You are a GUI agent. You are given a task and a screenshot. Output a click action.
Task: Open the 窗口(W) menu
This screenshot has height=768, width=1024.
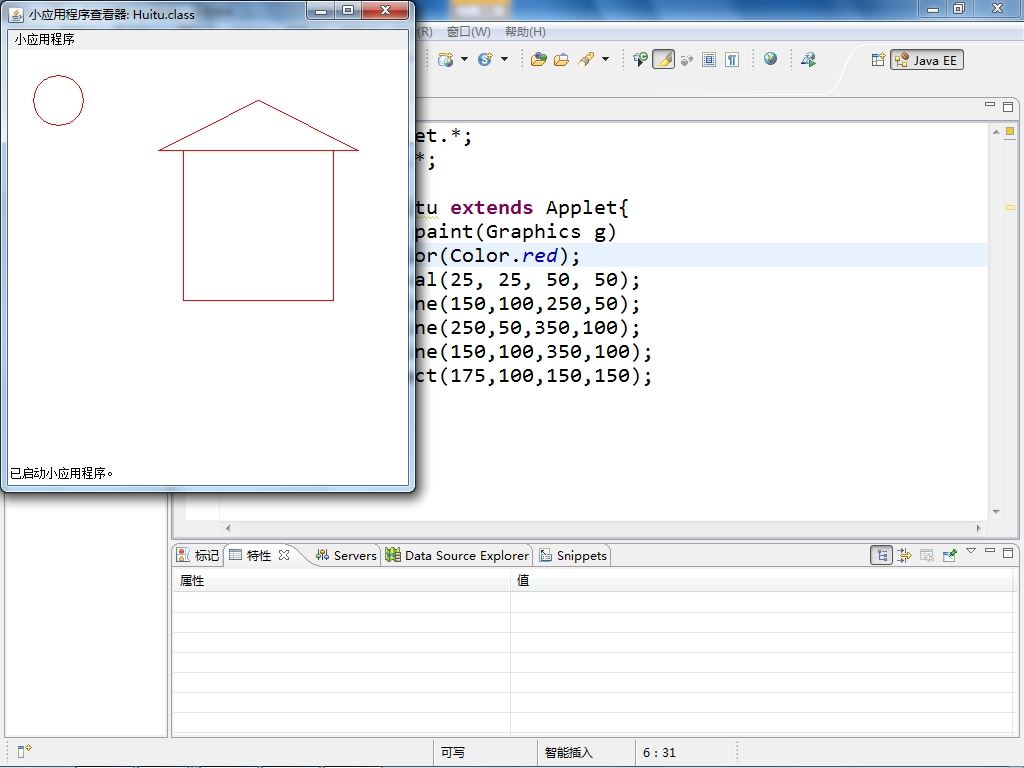click(x=469, y=31)
